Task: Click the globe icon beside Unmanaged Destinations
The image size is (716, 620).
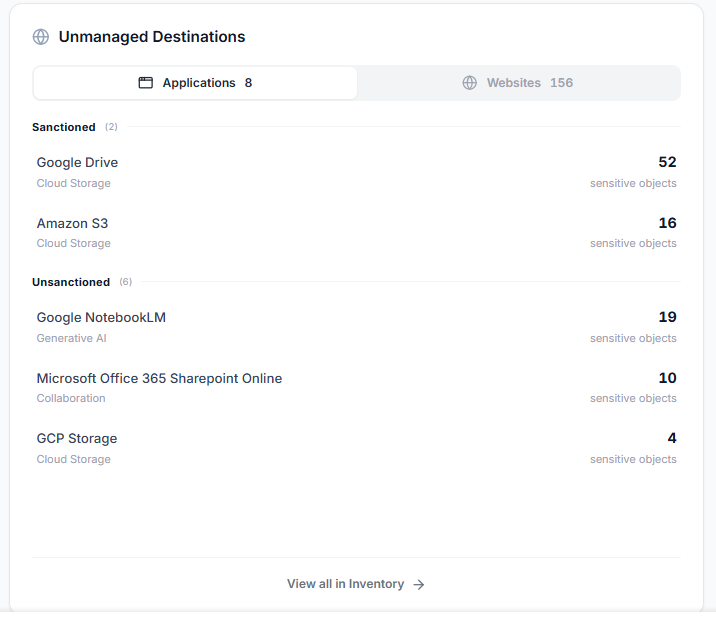Action: [41, 37]
